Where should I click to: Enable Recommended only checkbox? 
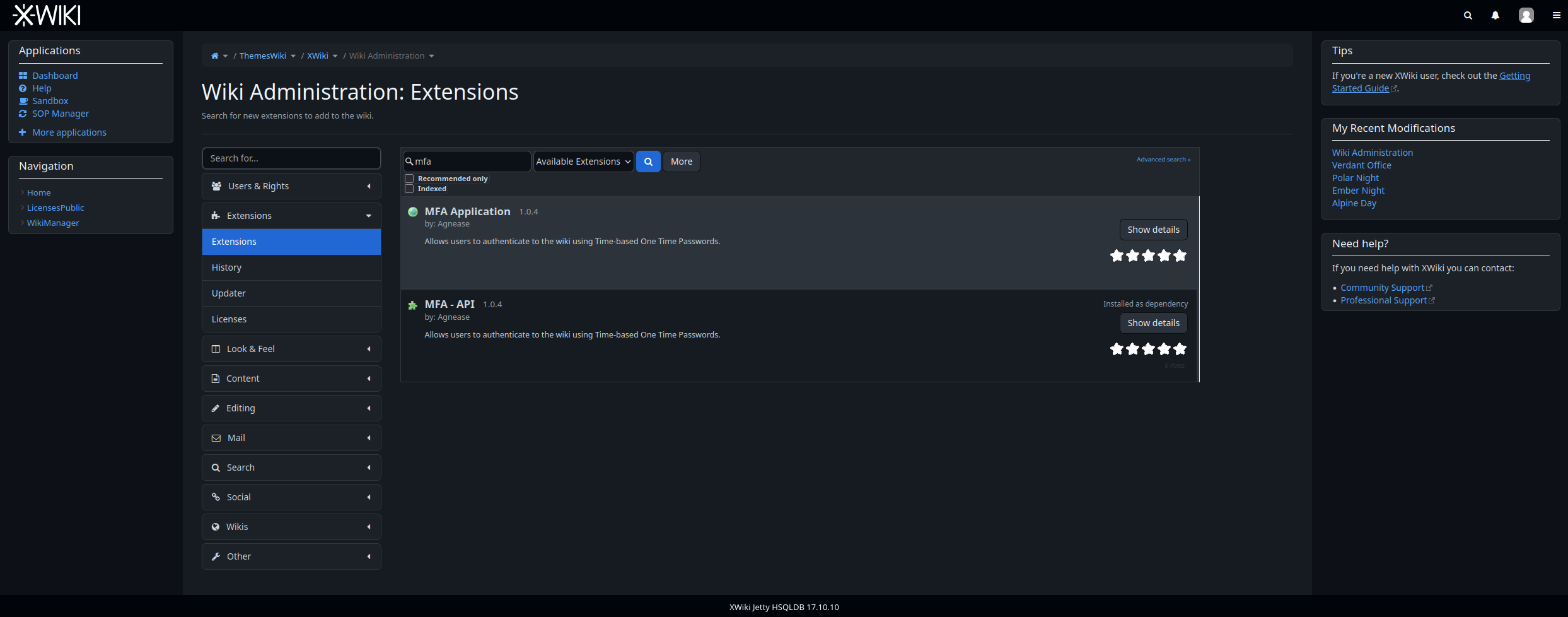409,179
